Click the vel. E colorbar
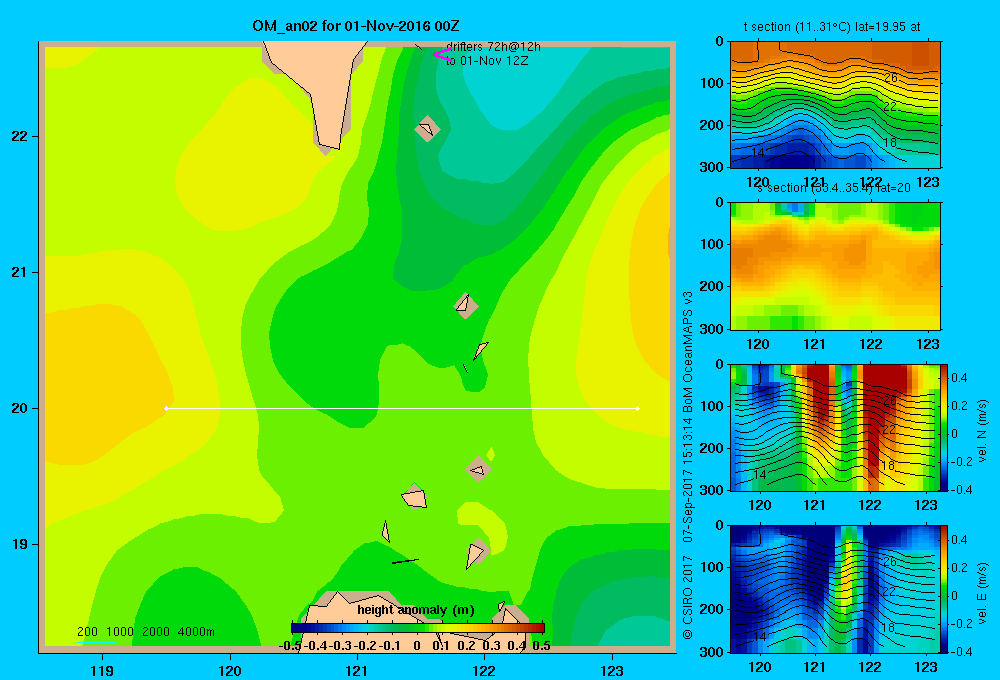 point(945,589)
